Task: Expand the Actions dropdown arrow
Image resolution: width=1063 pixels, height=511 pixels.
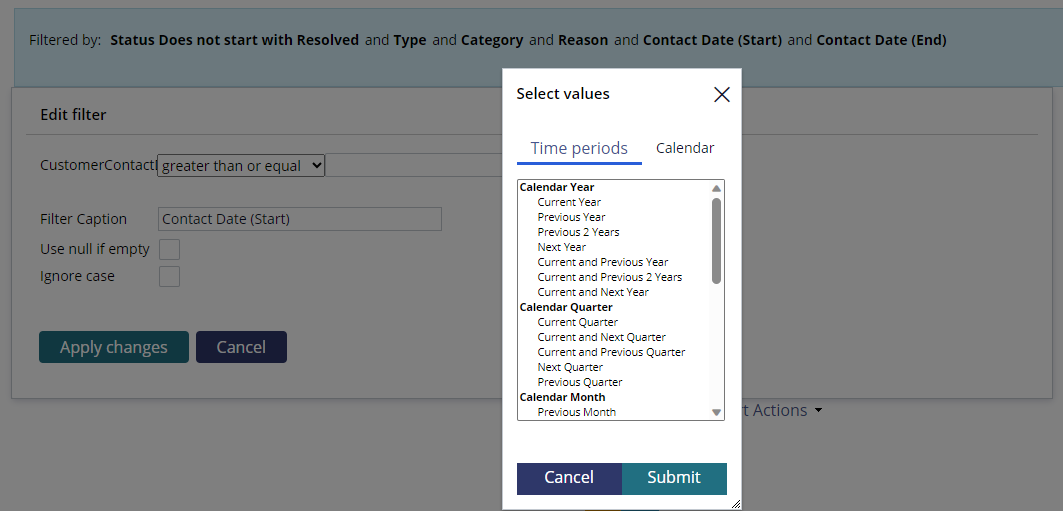Action: coord(819,411)
